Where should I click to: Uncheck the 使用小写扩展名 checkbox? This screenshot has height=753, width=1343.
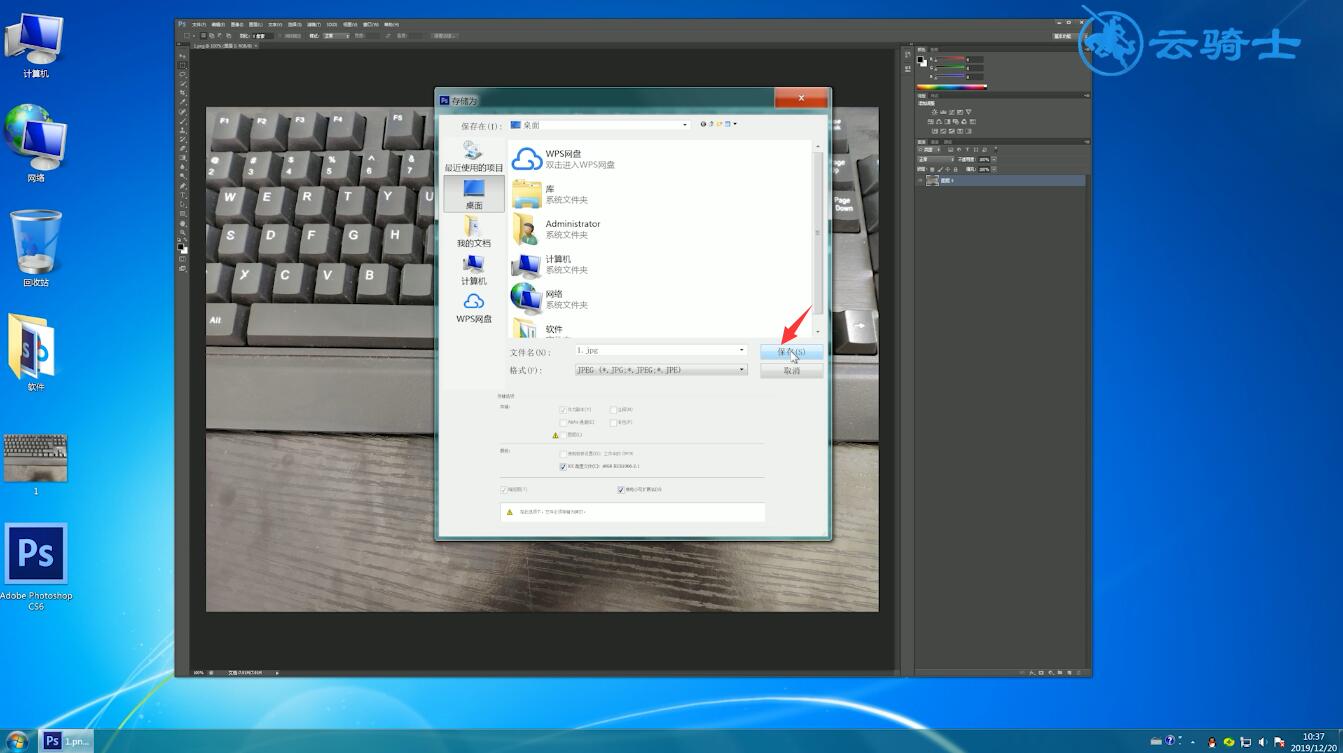(621, 490)
